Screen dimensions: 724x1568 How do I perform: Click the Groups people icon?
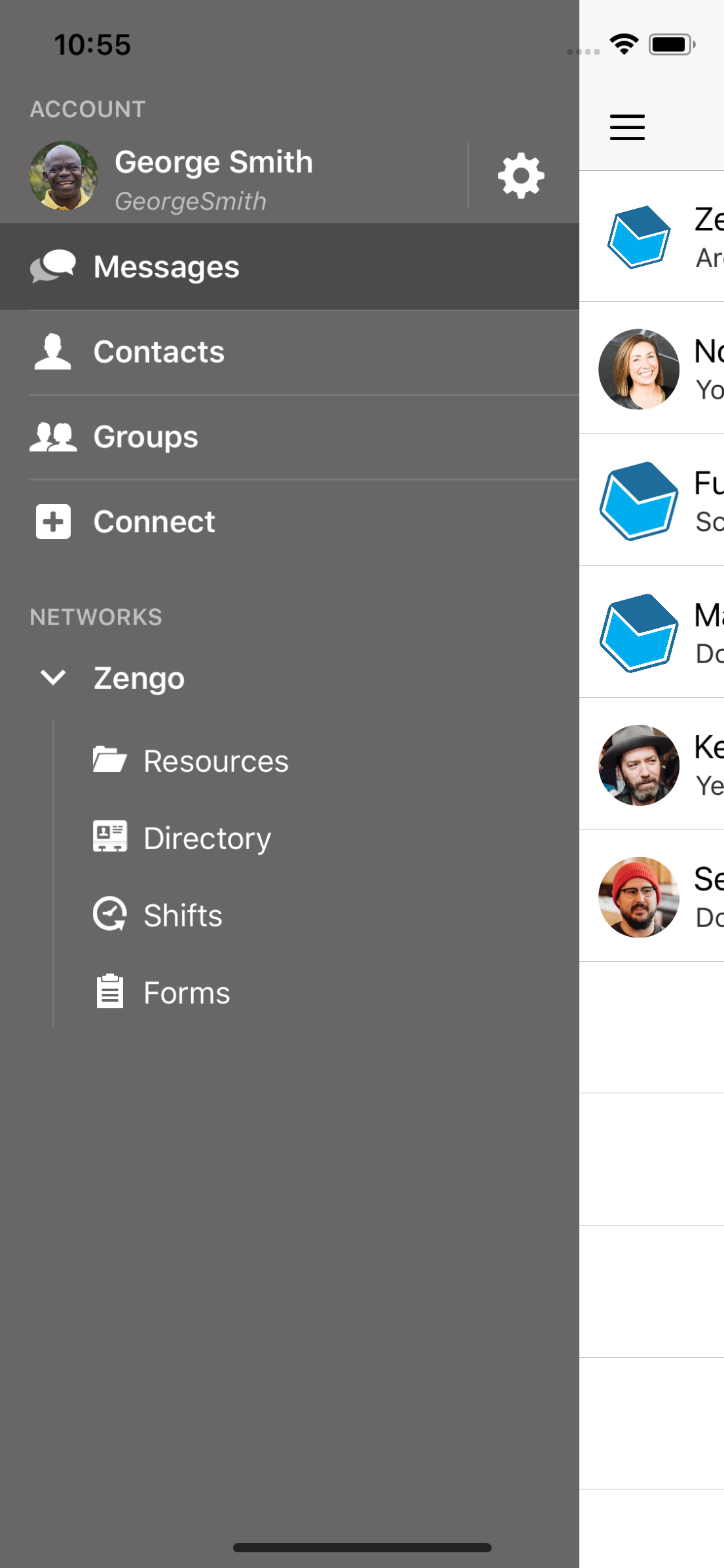coord(53,437)
